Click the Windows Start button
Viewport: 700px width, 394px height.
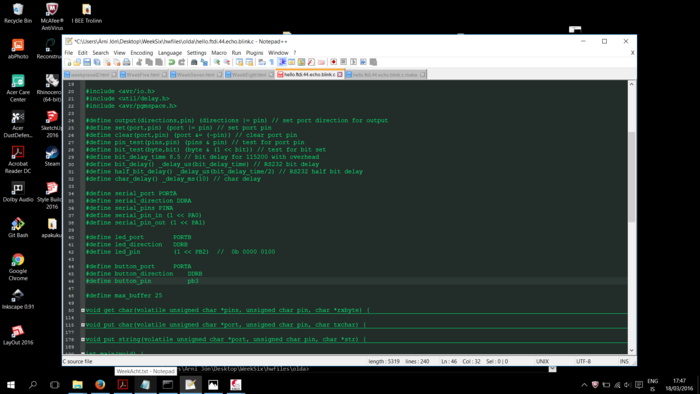tap(11, 385)
